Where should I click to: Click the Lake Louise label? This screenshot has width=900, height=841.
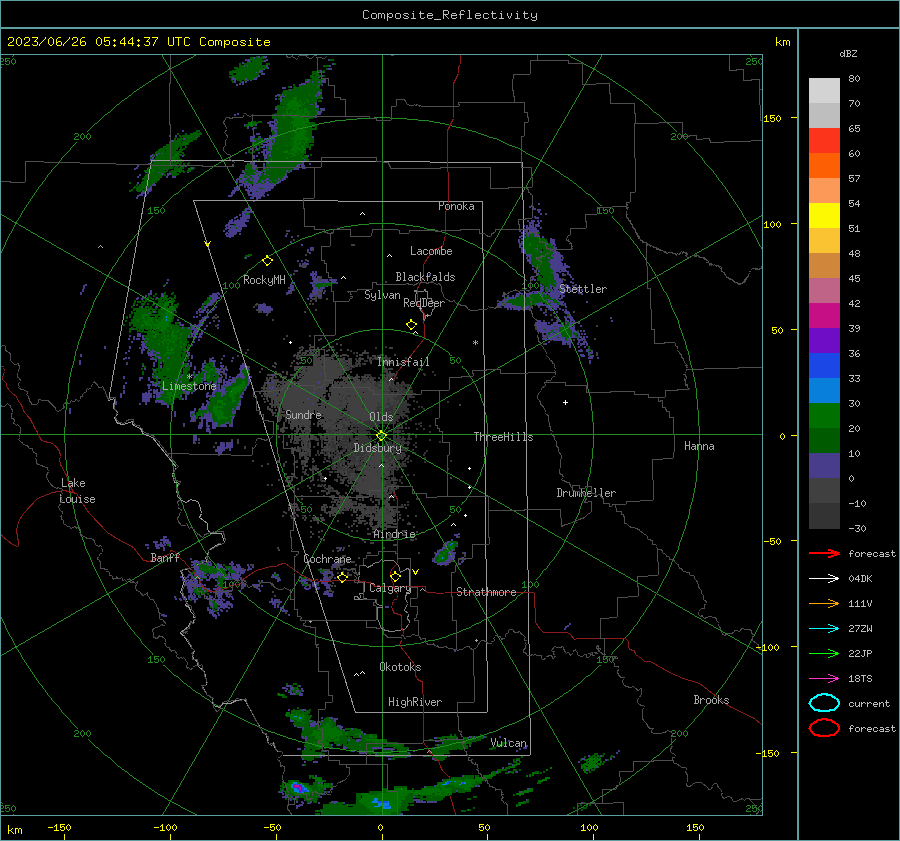pyautogui.click(x=77, y=491)
